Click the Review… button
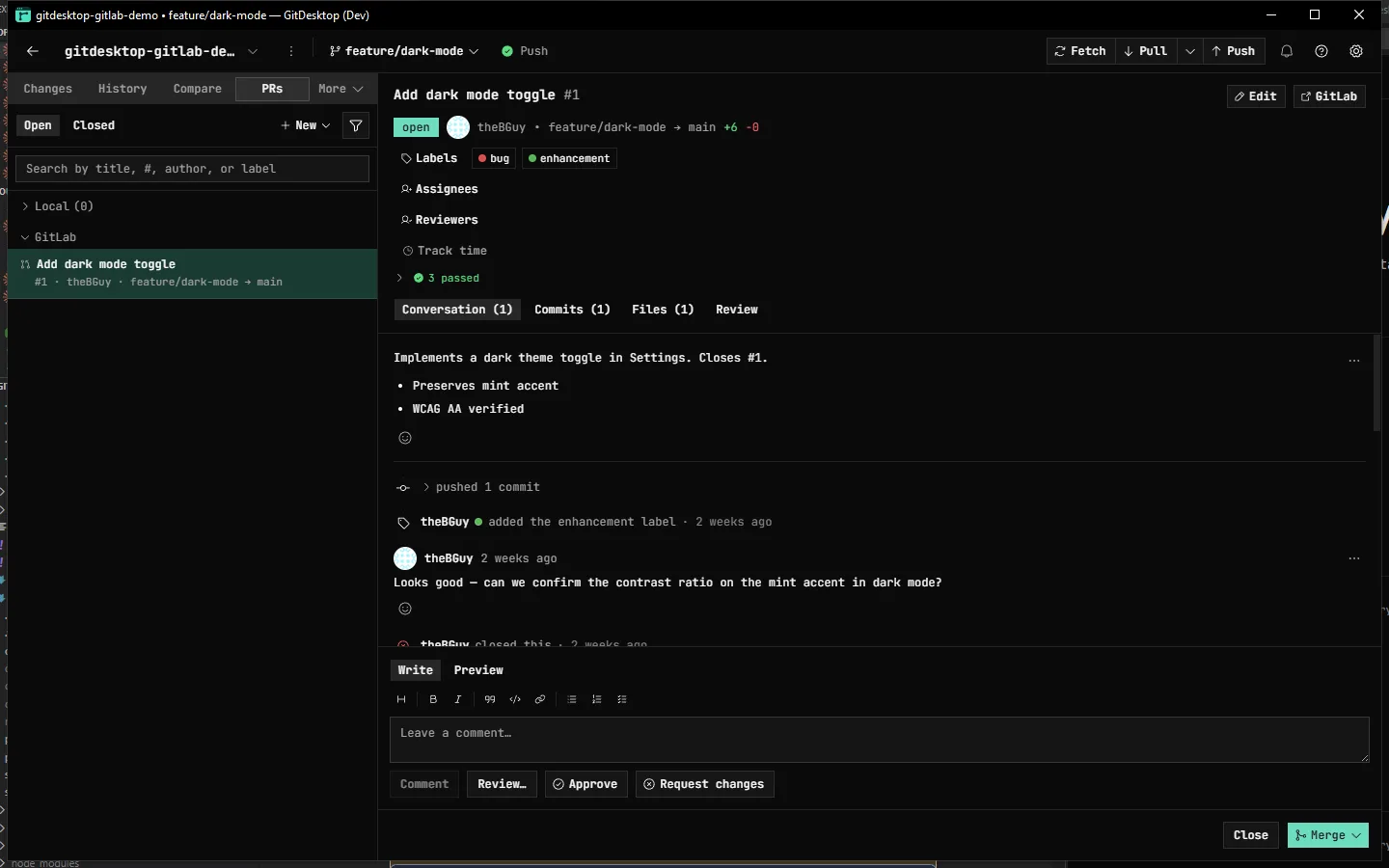1389x868 pixels. [x=502, y=784]
